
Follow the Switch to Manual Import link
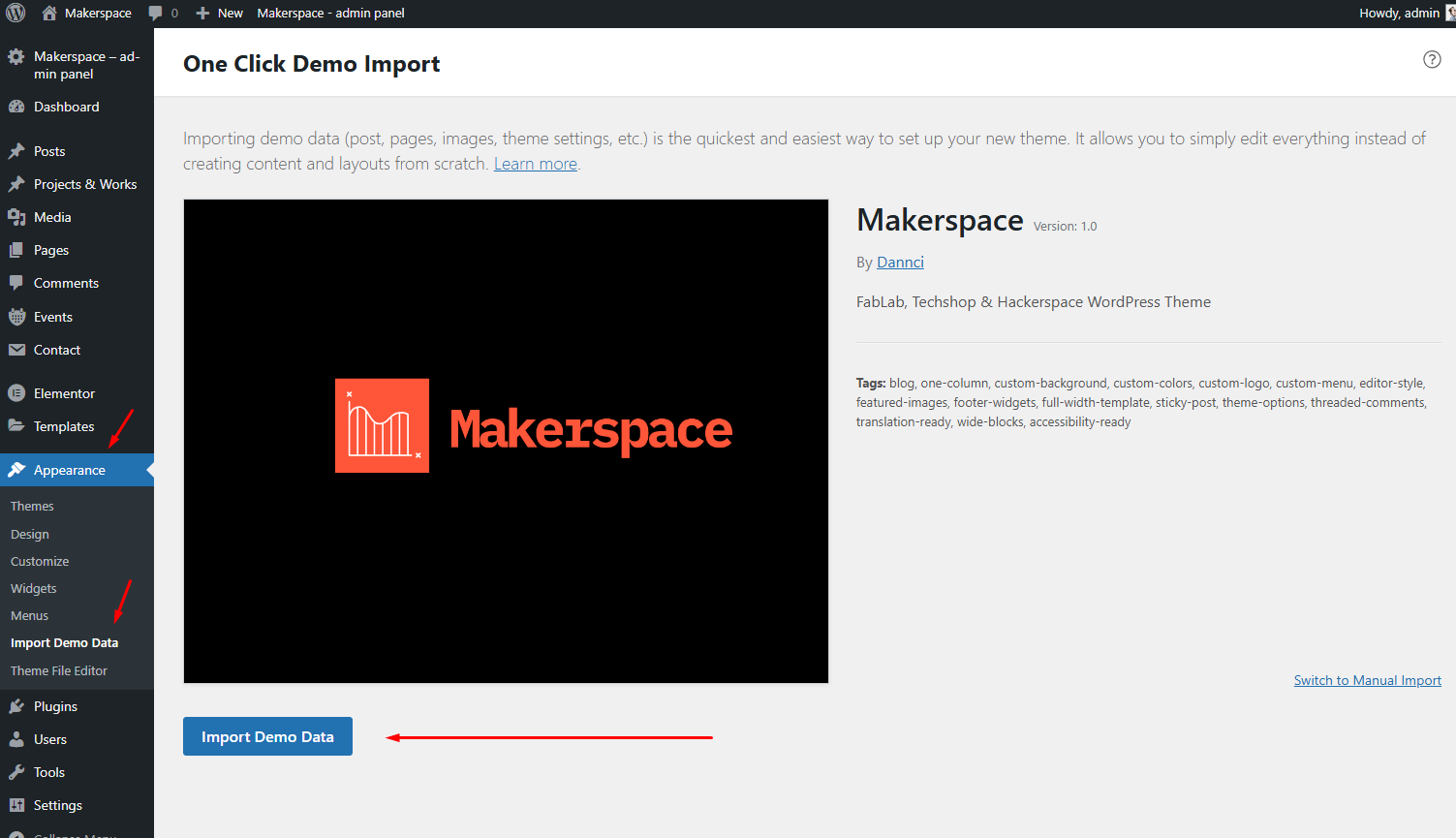click(1367, 680)
